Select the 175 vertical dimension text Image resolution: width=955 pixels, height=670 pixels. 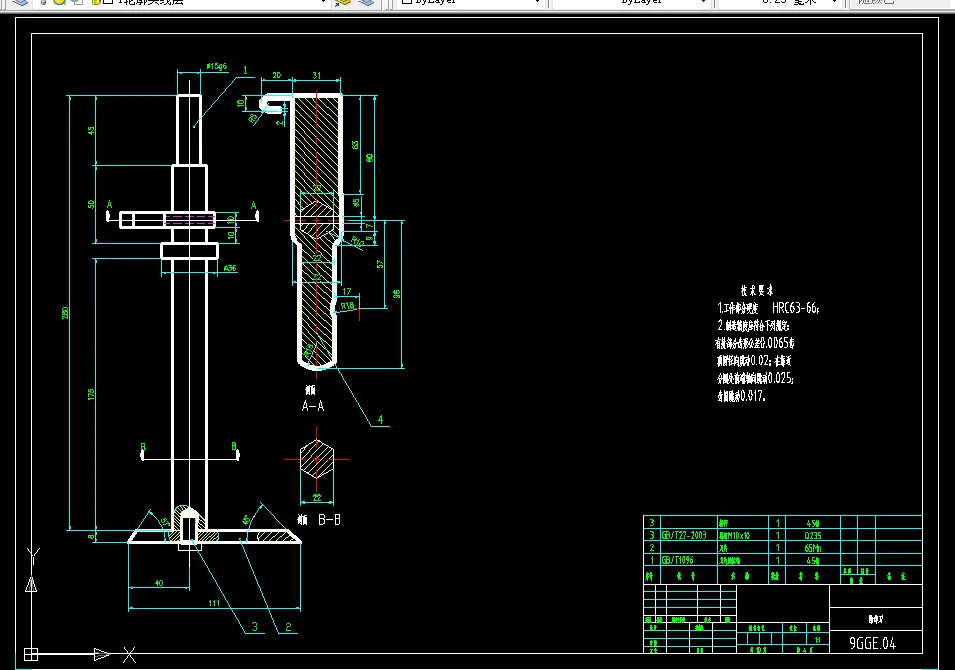91,394
